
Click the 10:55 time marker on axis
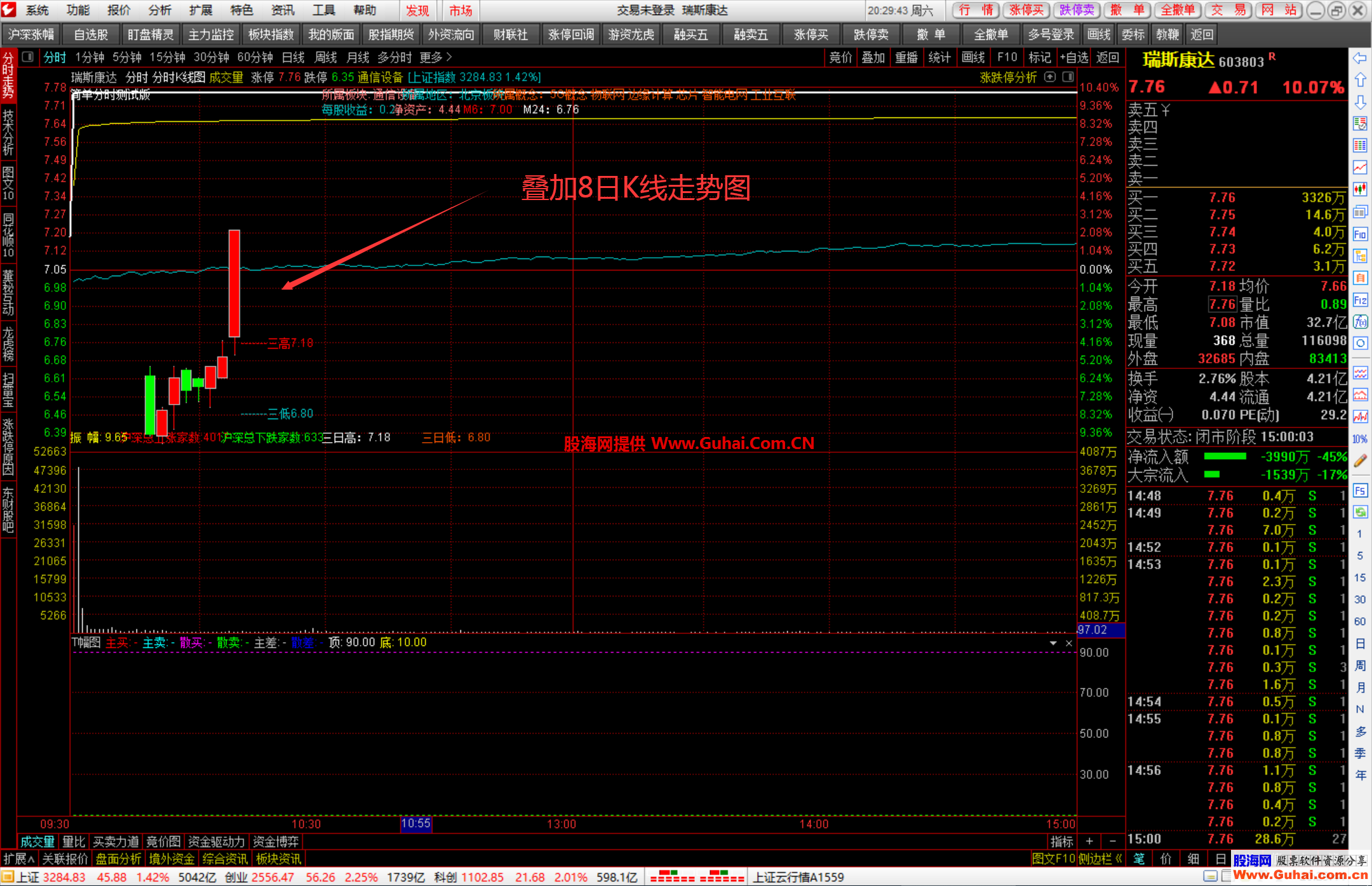pos(416,823)
